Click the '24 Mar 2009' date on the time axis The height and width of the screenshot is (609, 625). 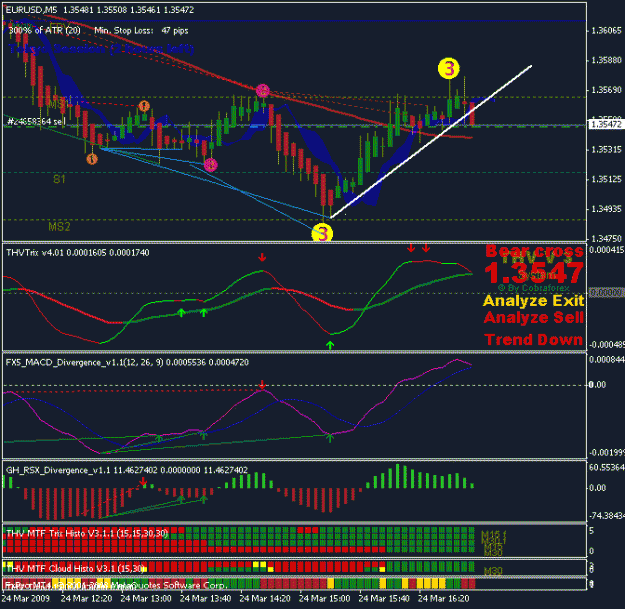coord(26,599)
